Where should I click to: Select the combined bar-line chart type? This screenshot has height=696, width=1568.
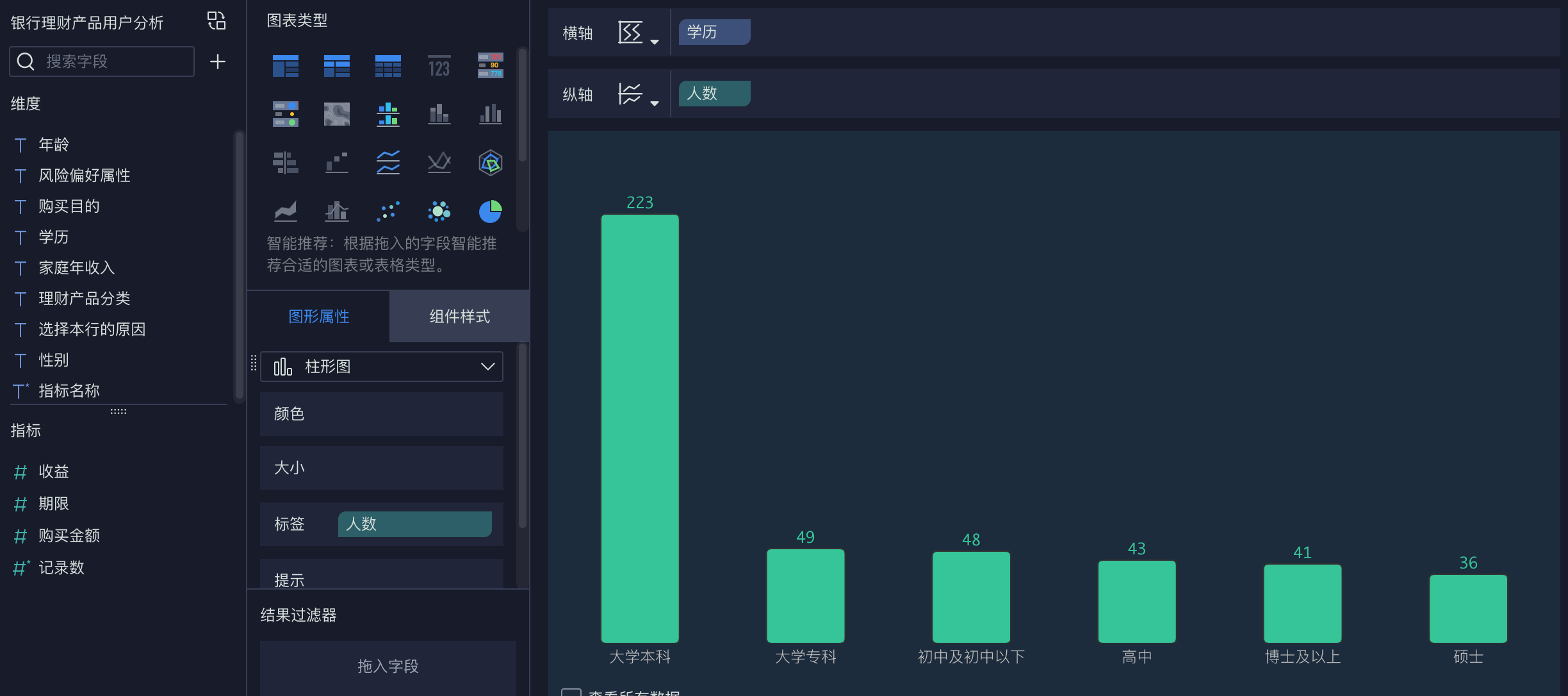[337, 211]
